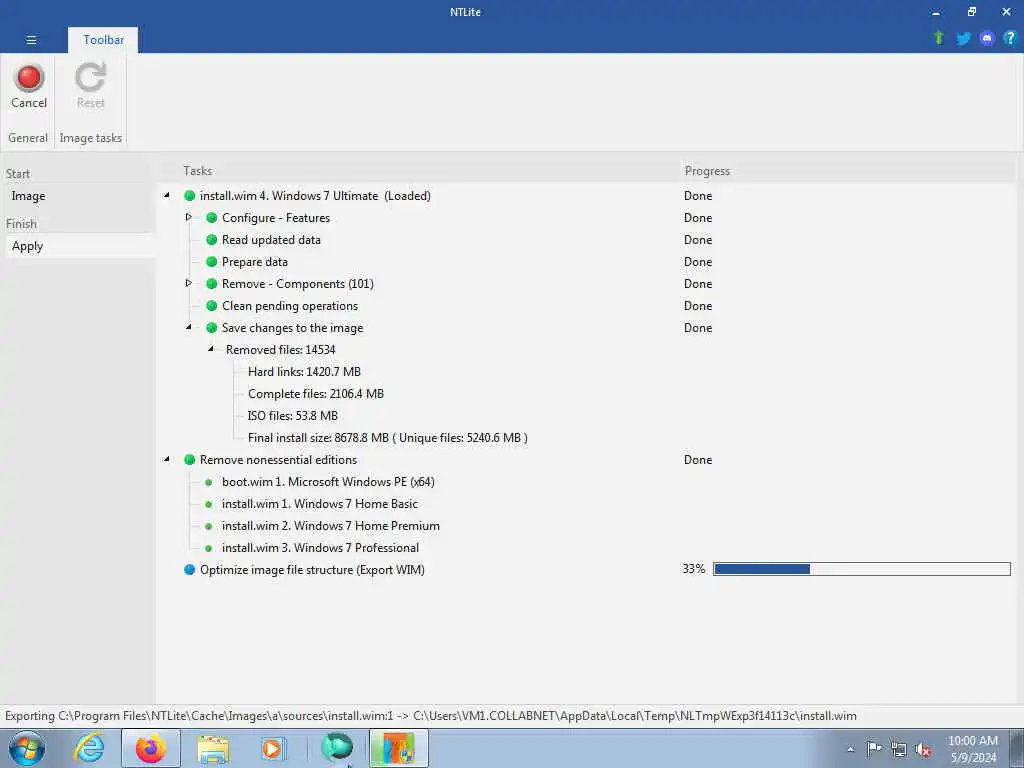Open the taskbar clock showing 10:00 AM
1024x768 pixels.
pyautogui.click(x=973, y=749)
